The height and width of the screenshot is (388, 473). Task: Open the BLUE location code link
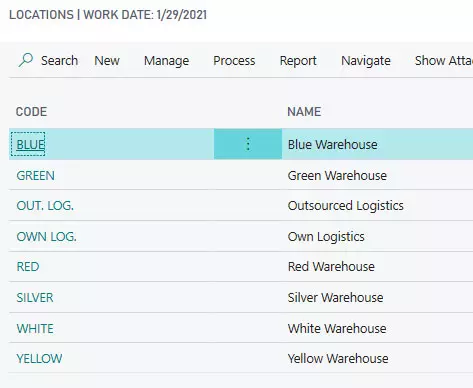pyautogui.click(x=30, y=145)
